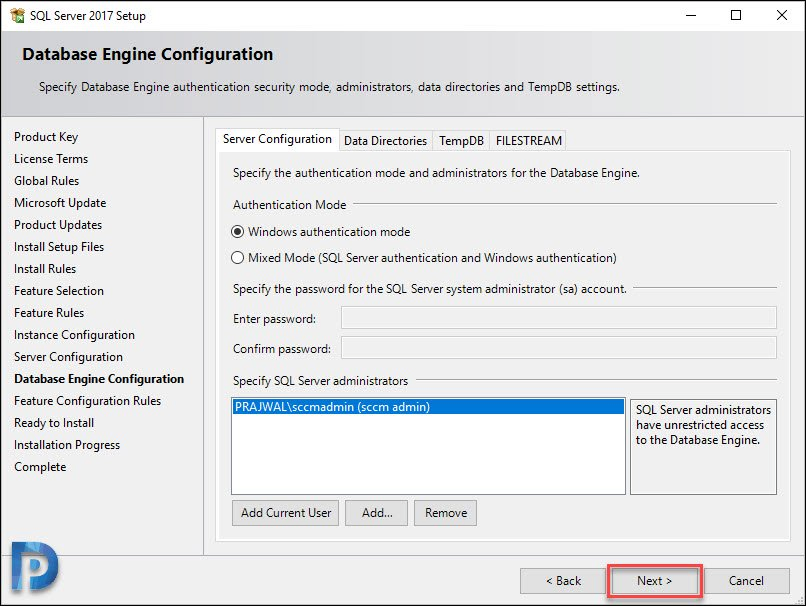Click the Enter password field
This screenshot has width=806, height=606.
[x=559, y=318]
